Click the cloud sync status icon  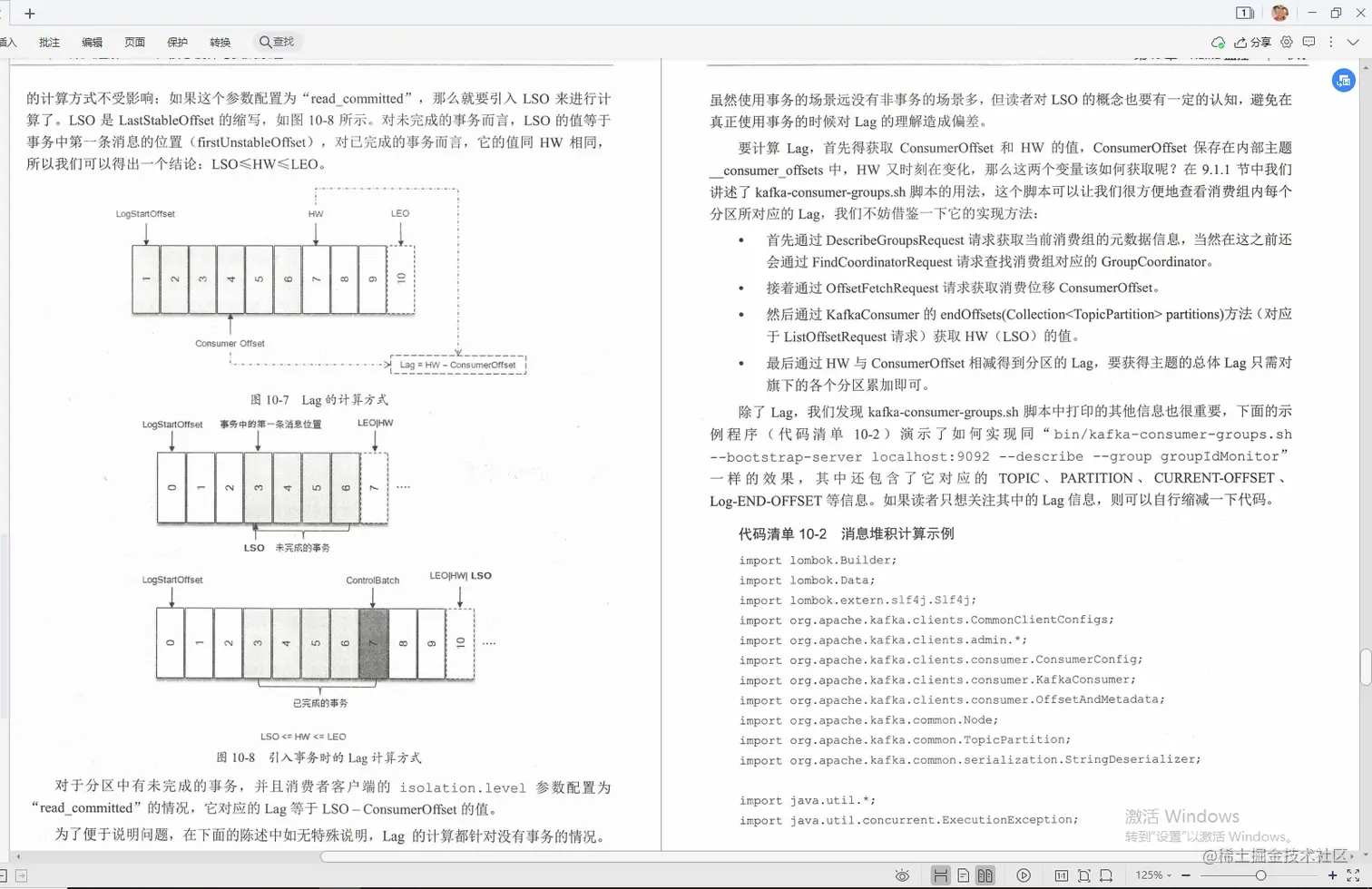1218,42
